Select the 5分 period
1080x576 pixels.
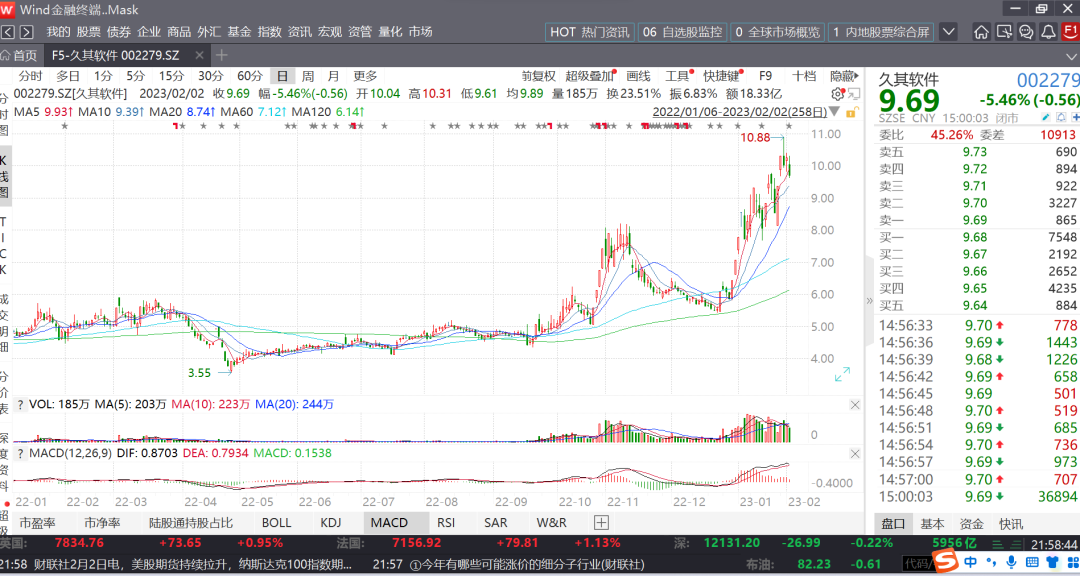click(x=136, y=76)
